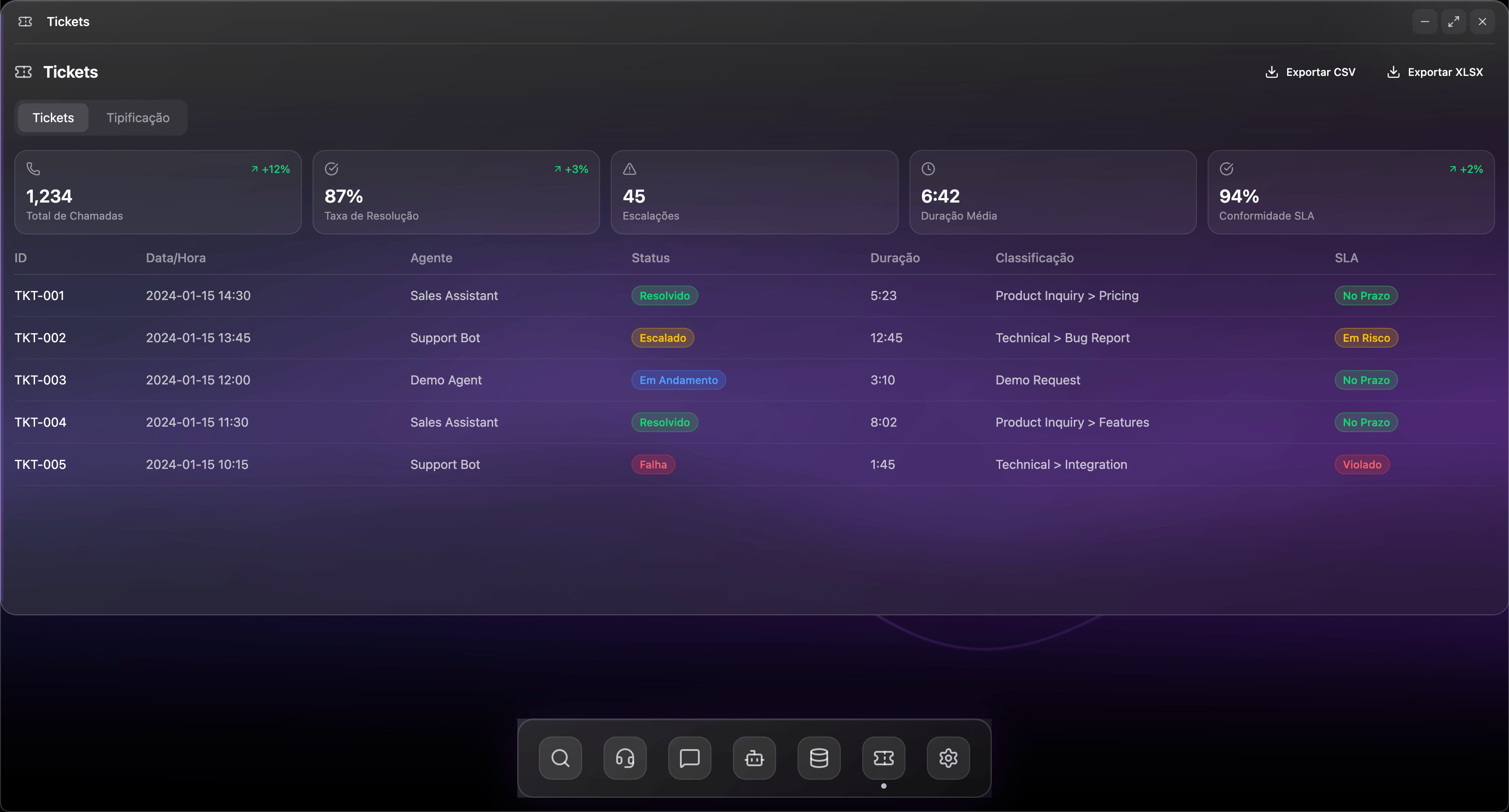Image resolution: width=1509 pixels, height=812 pixels.
Task: Click the clock icon on Duração Média card
Action: pos(928,169)
